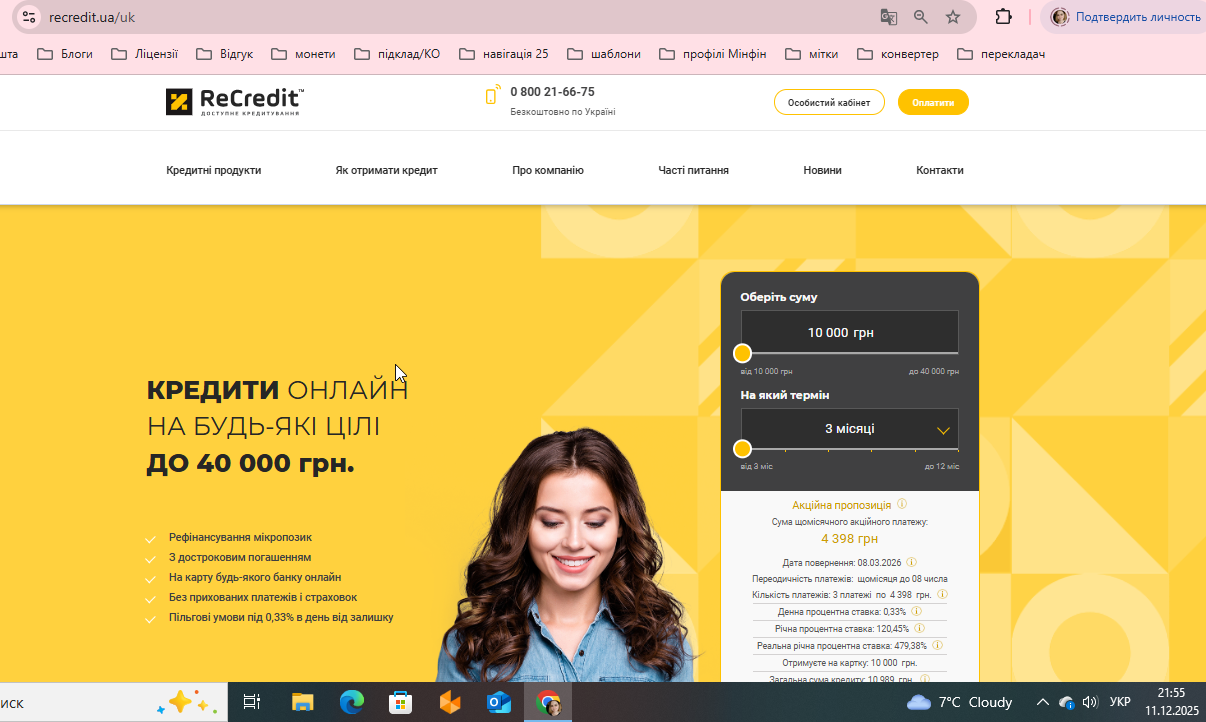Image resolution: width=1206 pixels, height=722 pixels.
Task: Click the Особистий кабінет button
Action: [829, 102]
